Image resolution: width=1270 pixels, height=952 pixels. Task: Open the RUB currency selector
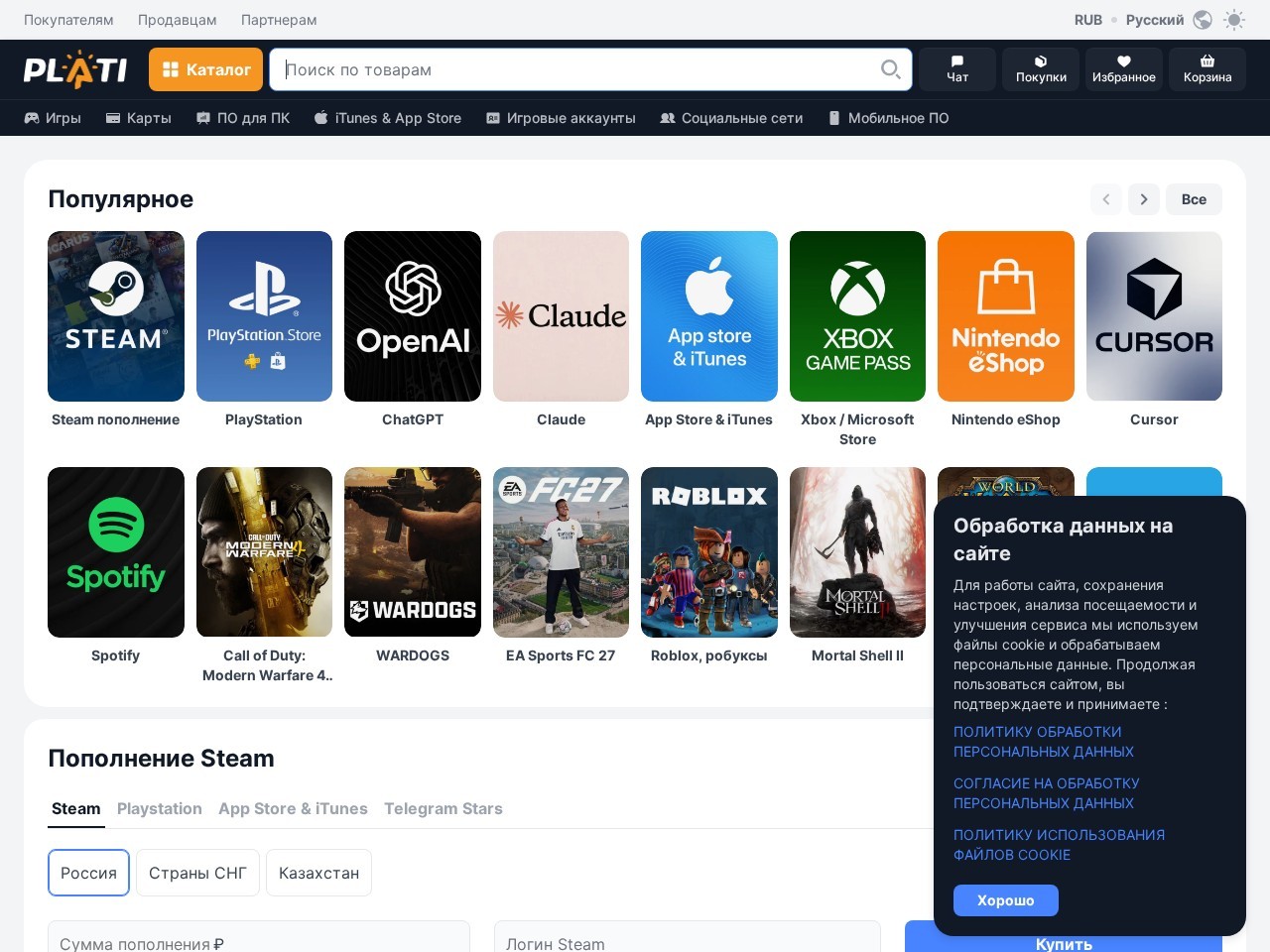click(x=1088, y=20)
